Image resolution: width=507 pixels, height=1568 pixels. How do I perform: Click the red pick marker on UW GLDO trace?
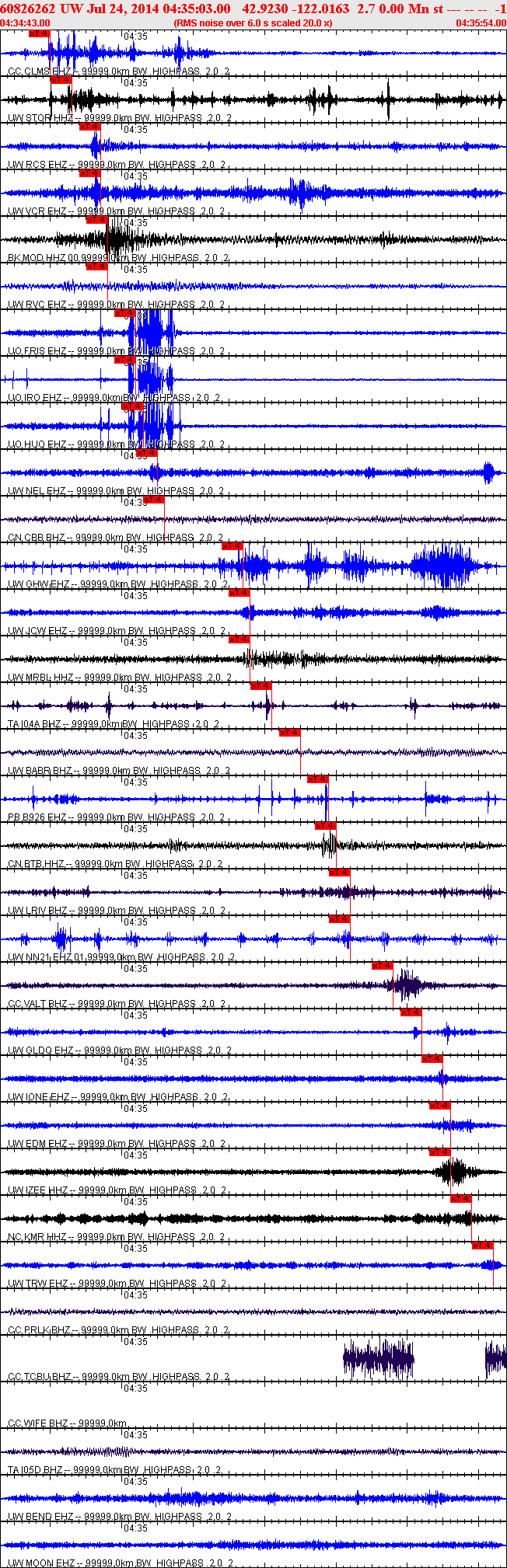(x=411, y=1012)
